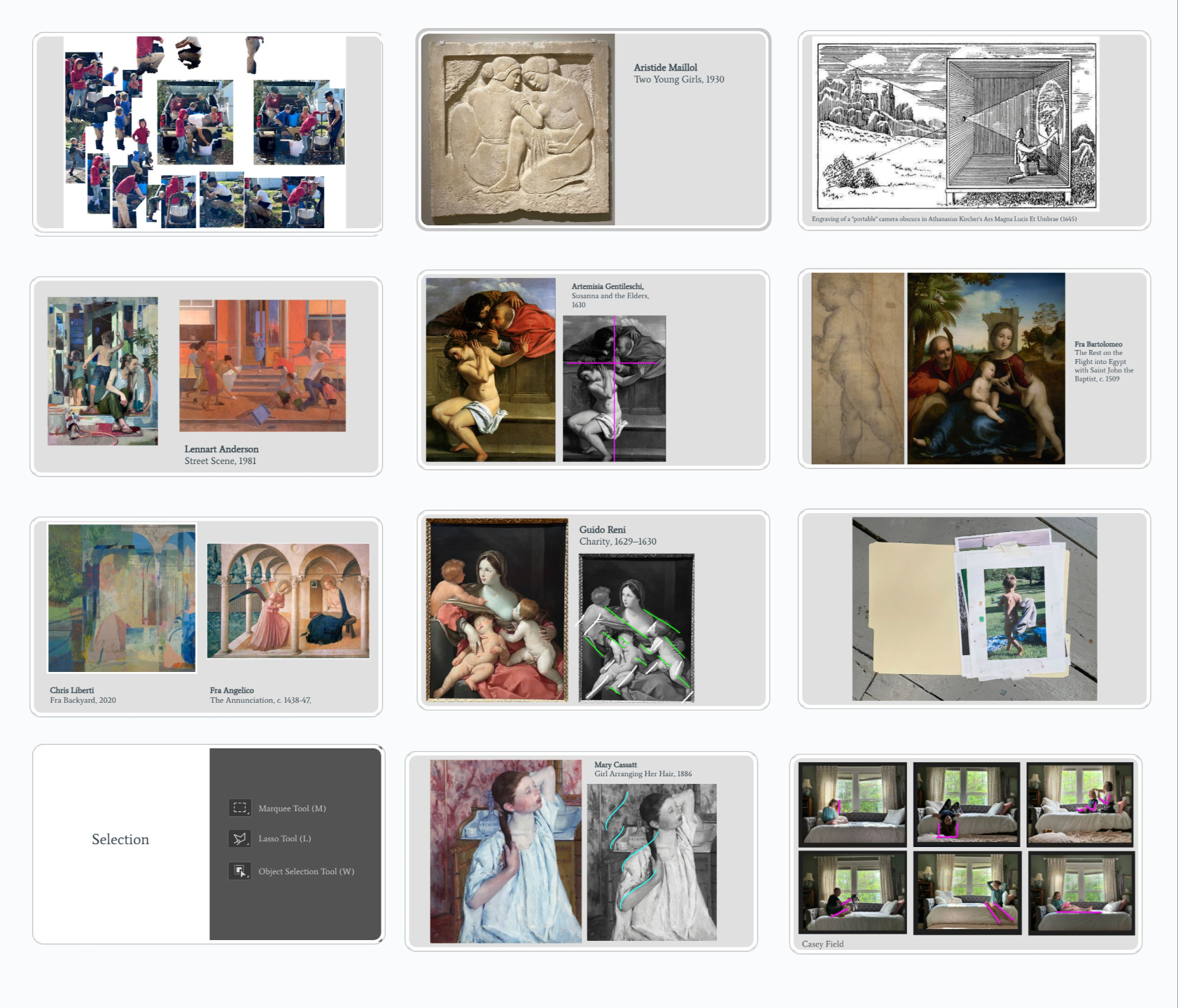Click the "Charity, 1629–1630" caption

[618, 542]
